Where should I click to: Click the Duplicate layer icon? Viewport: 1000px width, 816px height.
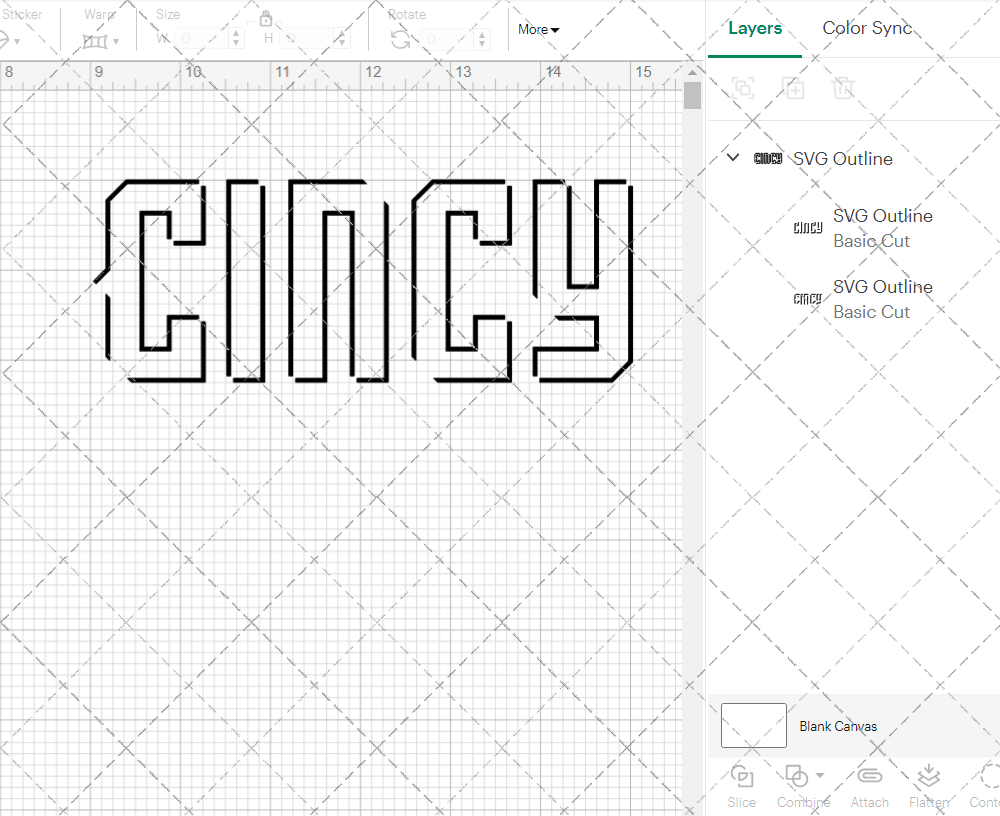pyautogui.click(x=794, y=88)
